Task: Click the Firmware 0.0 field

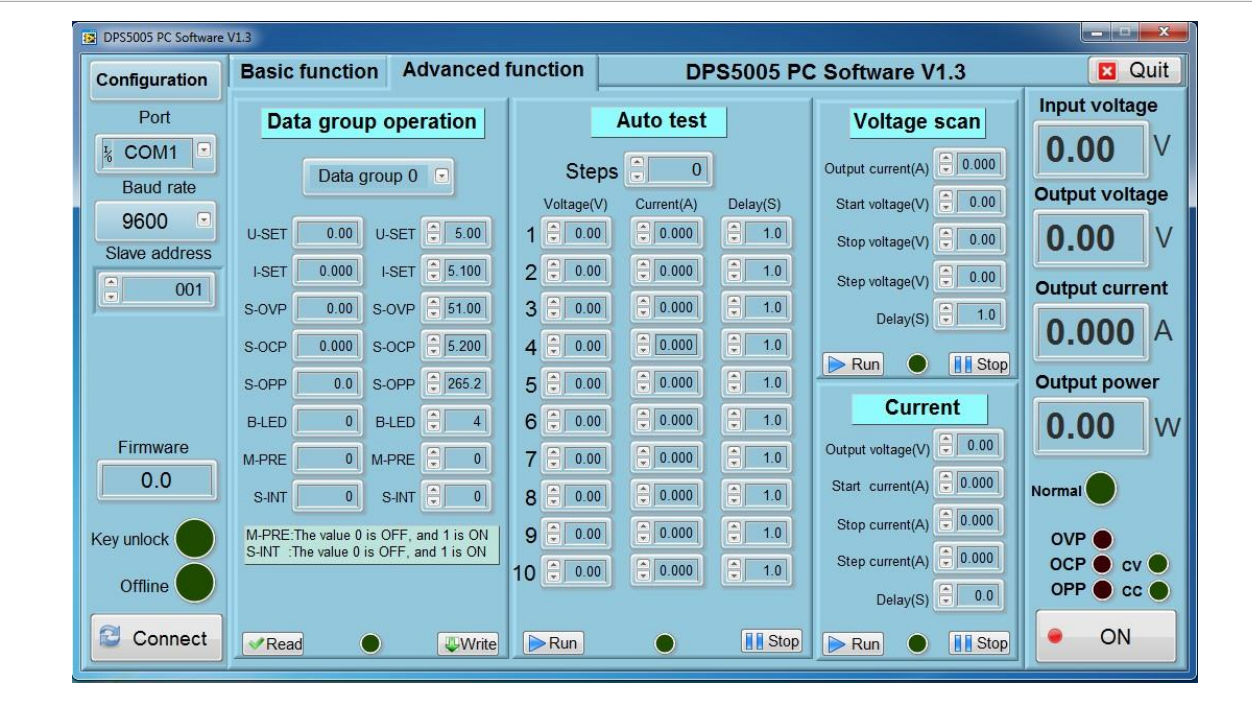Action: (x=156, y=480)
